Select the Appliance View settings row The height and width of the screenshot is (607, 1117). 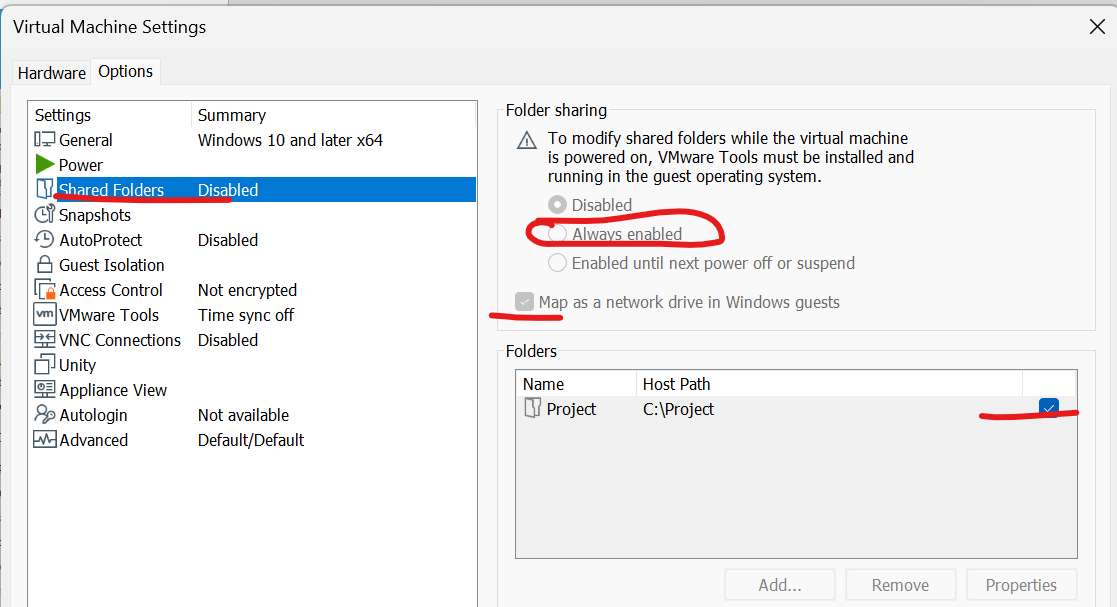252,389
